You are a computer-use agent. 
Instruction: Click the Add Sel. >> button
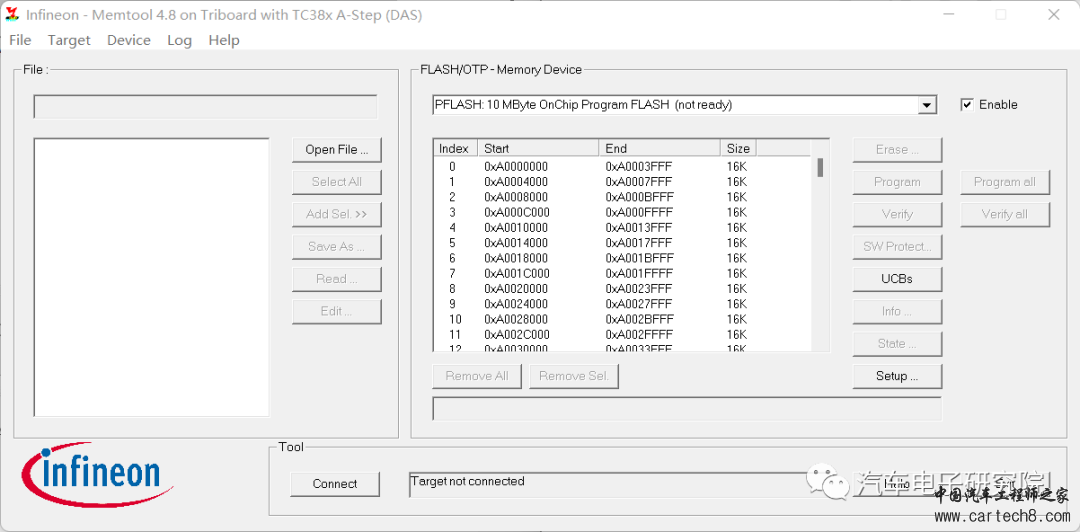click(336, 214)
